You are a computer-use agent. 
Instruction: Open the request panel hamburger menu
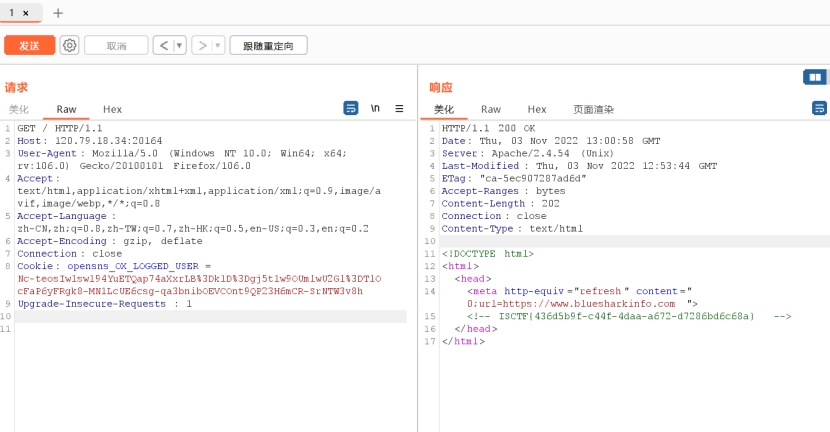pyautogui.click(x=399, y=108)
